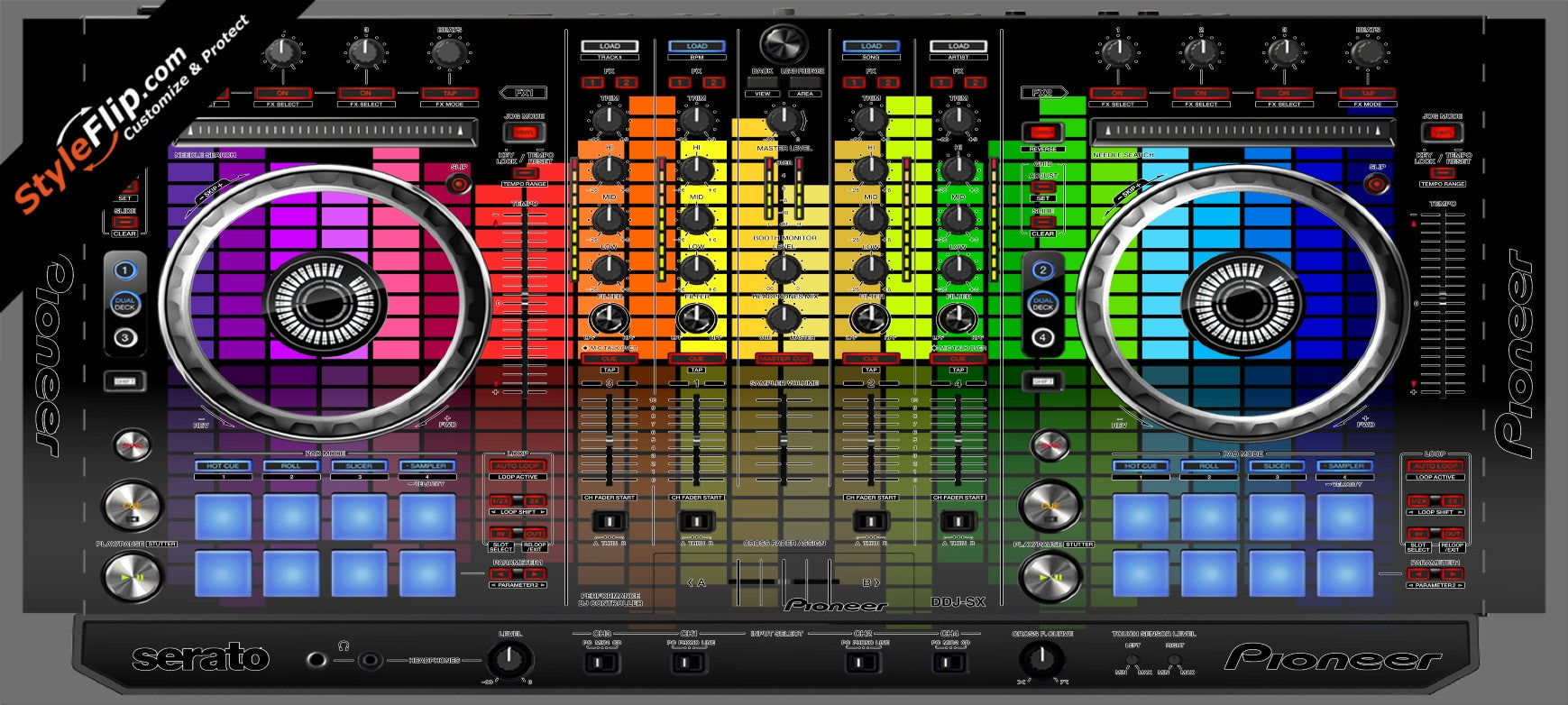Click left deck Play/Pause button
This screenshot has width=1568, height=705.
click(x=132, y=575)
